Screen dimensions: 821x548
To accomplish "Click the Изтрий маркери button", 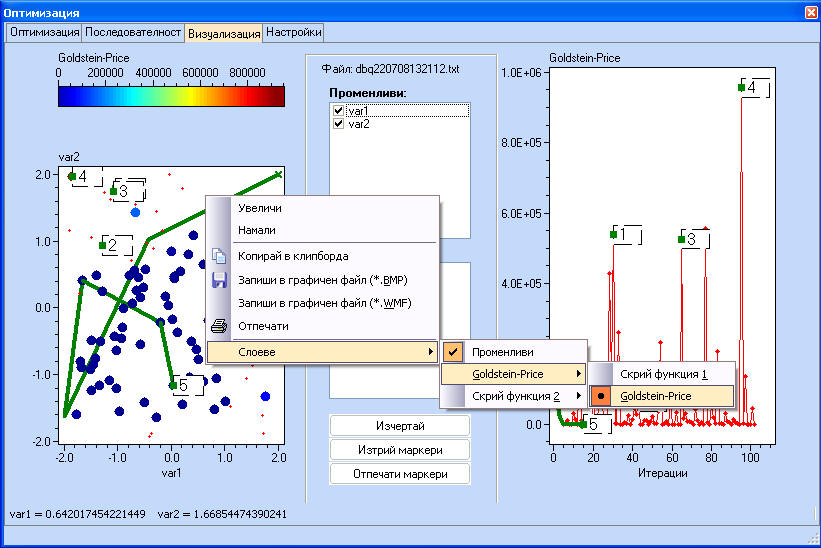I will pos(399,450).
